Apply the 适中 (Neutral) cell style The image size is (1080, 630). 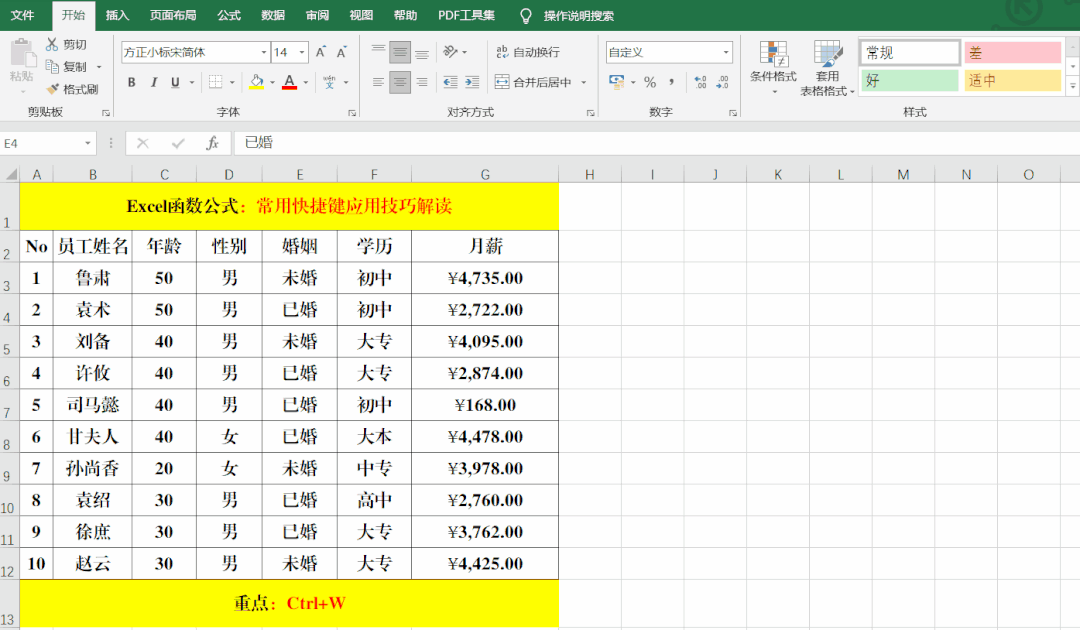tap(1012, 81)
